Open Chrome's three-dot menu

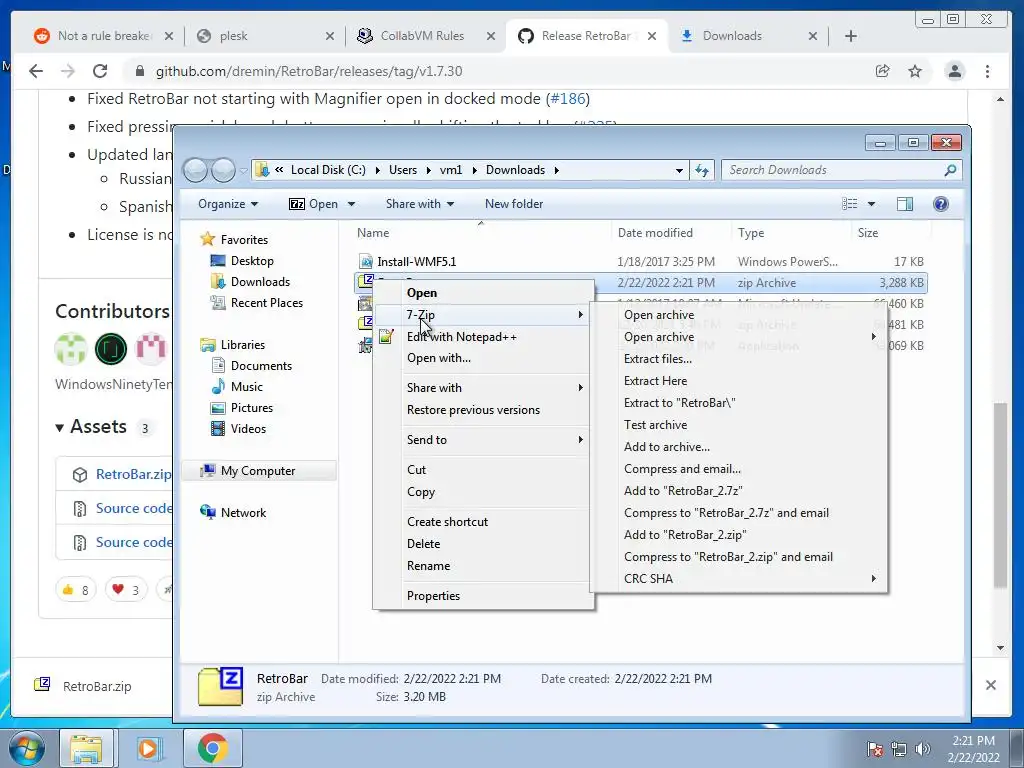click(x=987, y=71)
